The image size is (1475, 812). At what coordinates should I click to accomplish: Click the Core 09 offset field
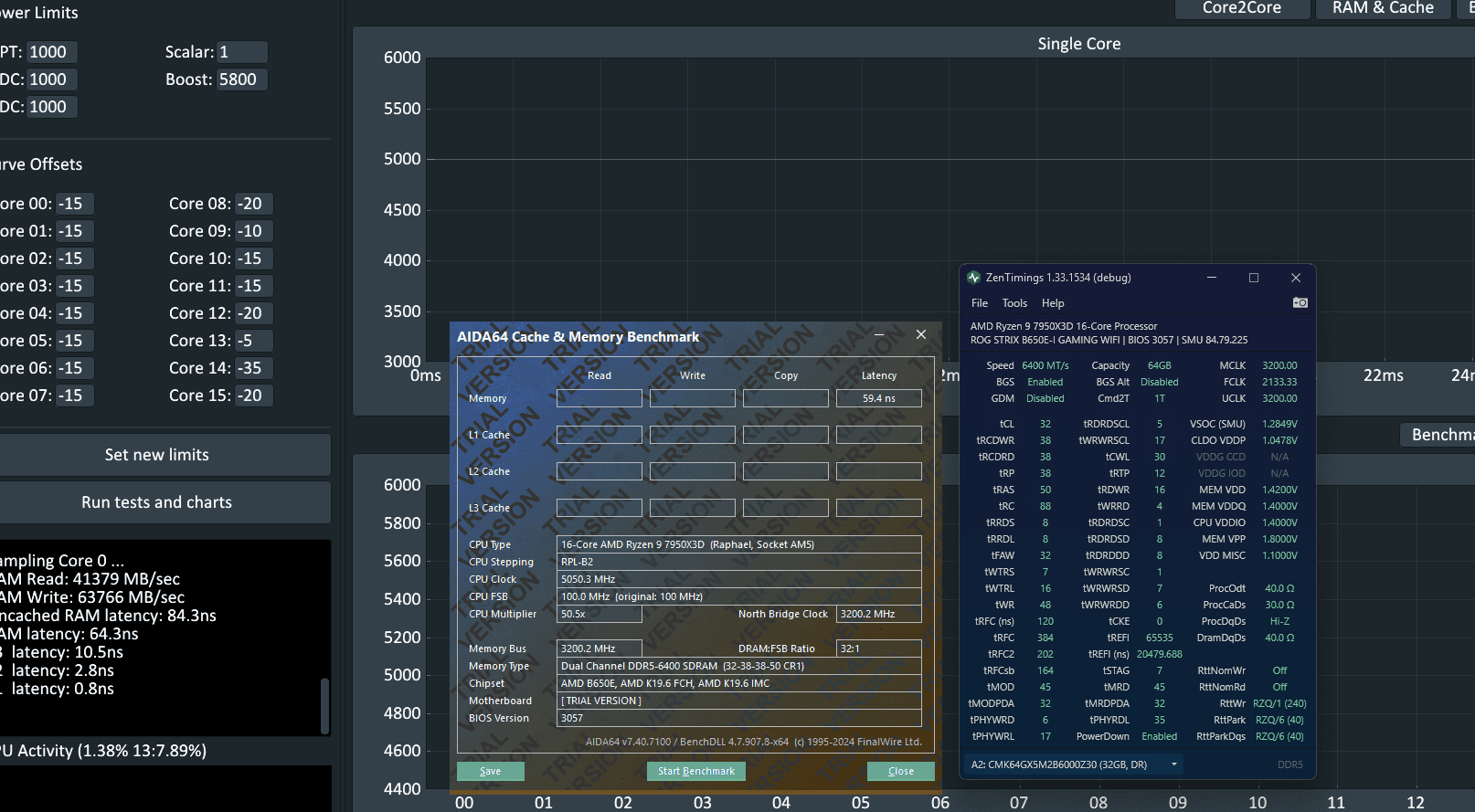point(254,231)
